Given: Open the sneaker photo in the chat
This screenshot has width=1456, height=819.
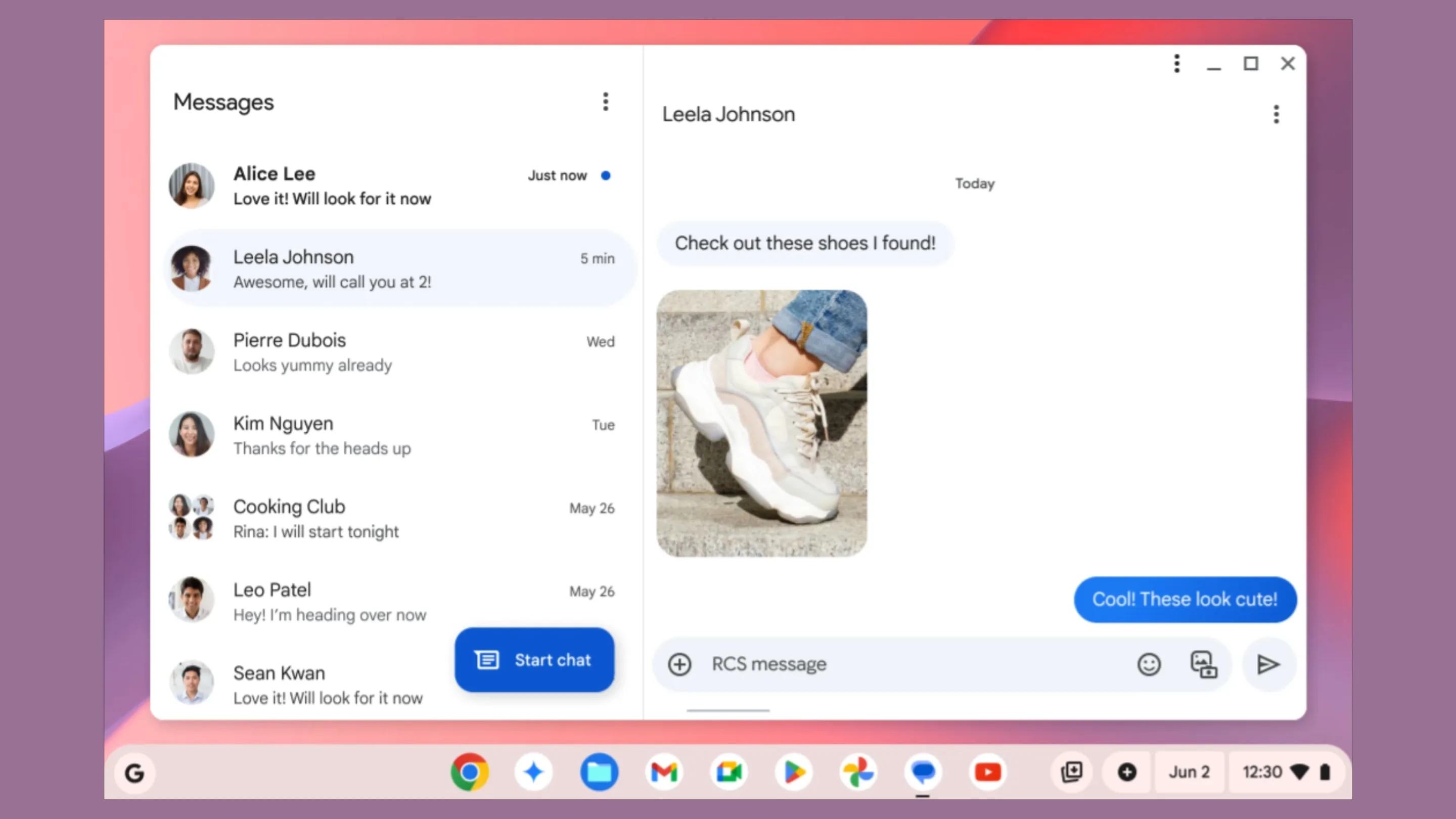Looking at the screenshot, I should click(x=761, y=423).
